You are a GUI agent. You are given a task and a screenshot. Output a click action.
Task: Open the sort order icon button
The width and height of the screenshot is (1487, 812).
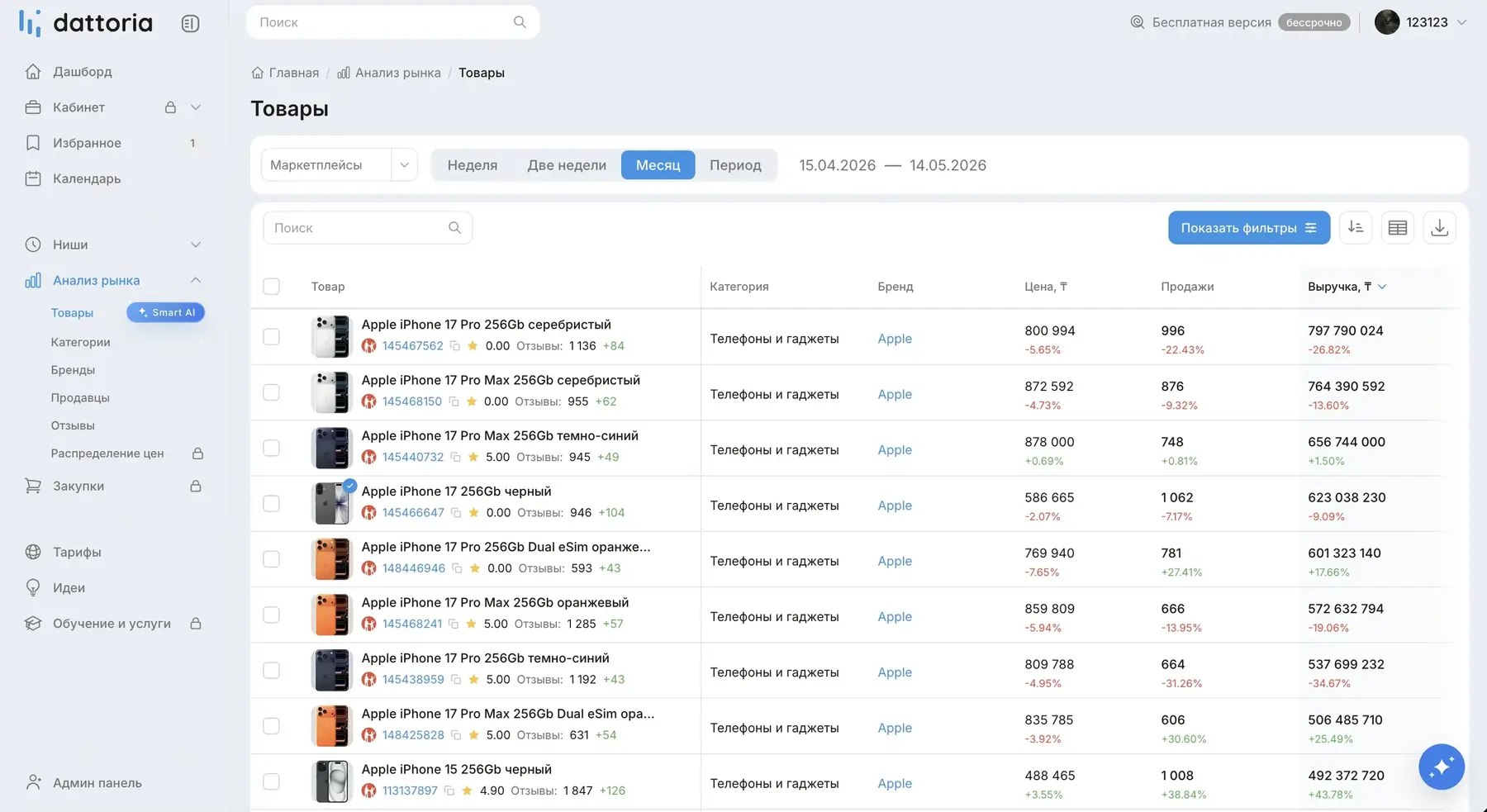(x=1356, y=227)
